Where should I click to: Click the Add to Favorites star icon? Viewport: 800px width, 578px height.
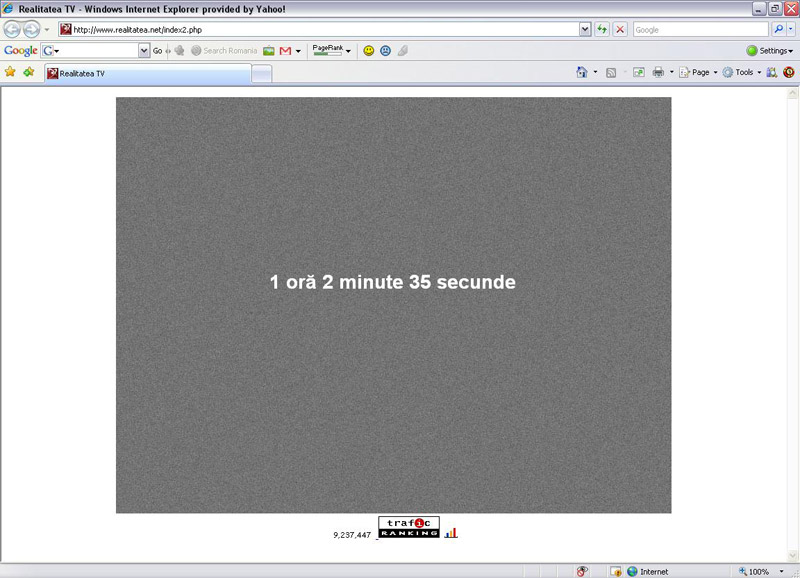tap(29, 72)
